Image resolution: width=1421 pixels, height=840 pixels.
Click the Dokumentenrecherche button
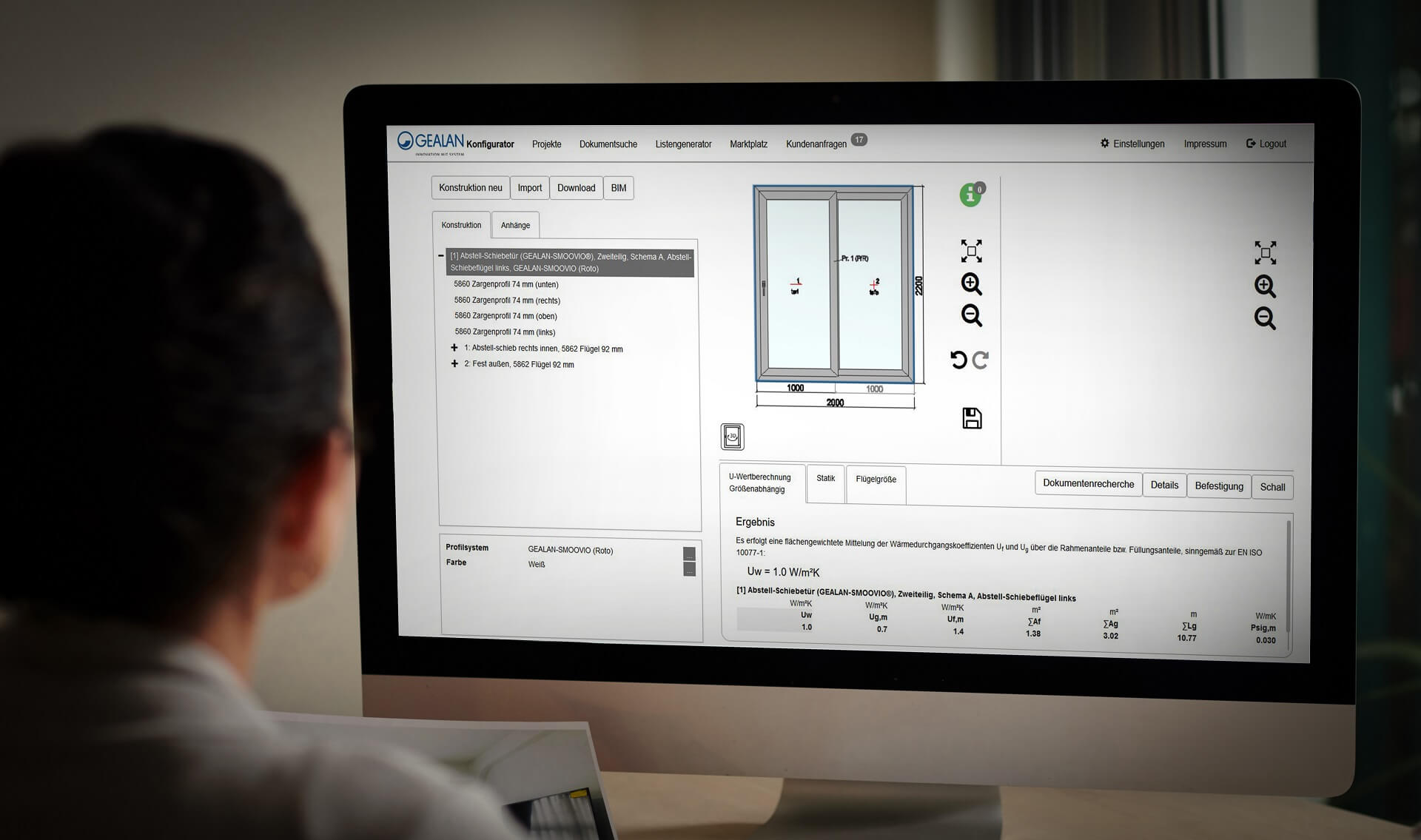pyautogui.click(x=1088, y=486)
